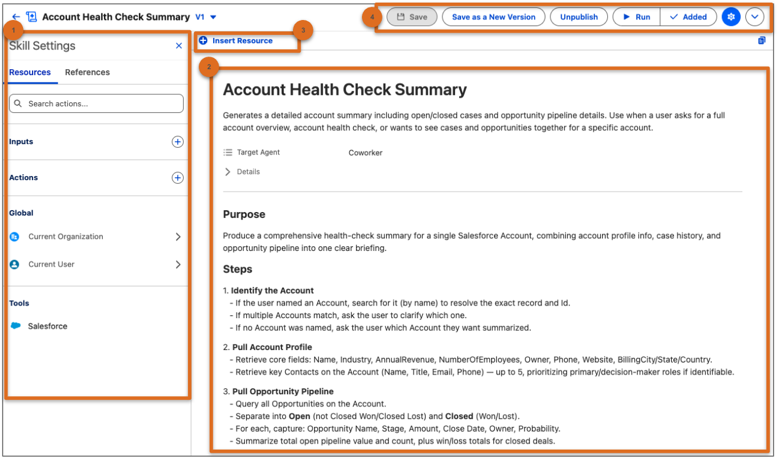Focus the Search actions field
The height and width of the screenshot is (460, 778).
coord(96,104)
